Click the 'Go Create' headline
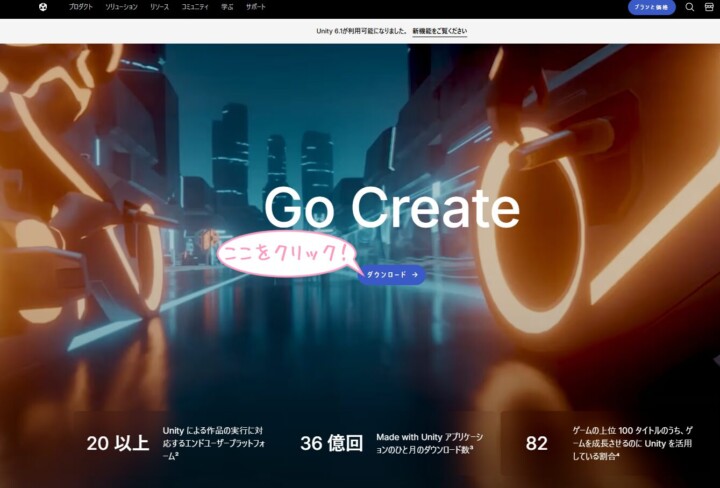 pos(392,208)
